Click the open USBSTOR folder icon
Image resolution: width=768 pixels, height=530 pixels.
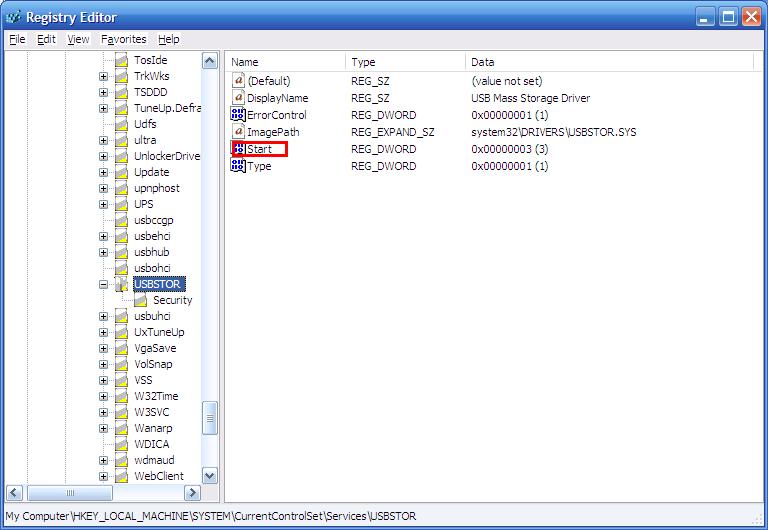121,285
